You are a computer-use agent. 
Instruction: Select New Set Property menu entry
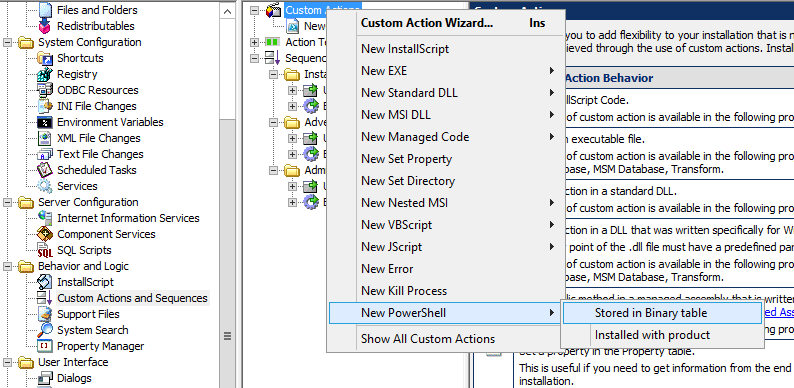[446, 159]
